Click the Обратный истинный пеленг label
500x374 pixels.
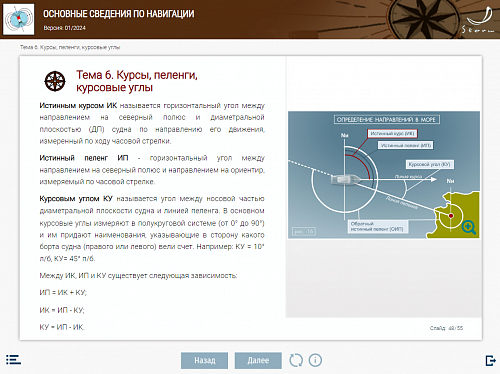(x=377, y=226)
